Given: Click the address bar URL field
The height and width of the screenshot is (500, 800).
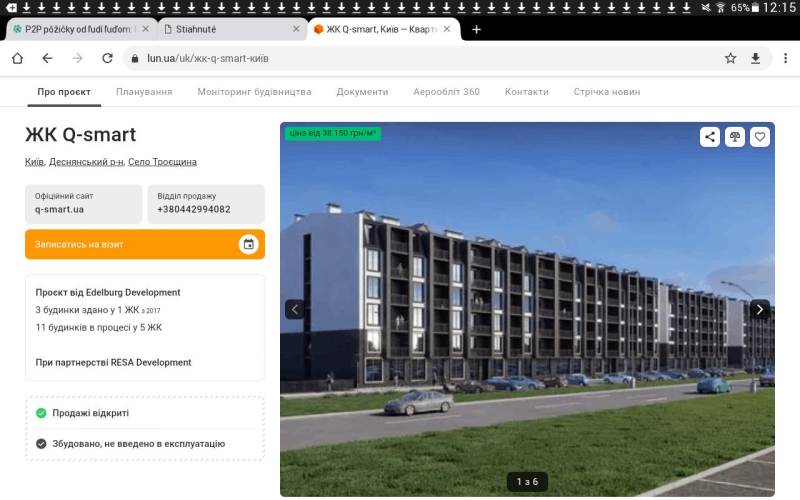Looking at the screenshot, I should (x=420, y=58).
